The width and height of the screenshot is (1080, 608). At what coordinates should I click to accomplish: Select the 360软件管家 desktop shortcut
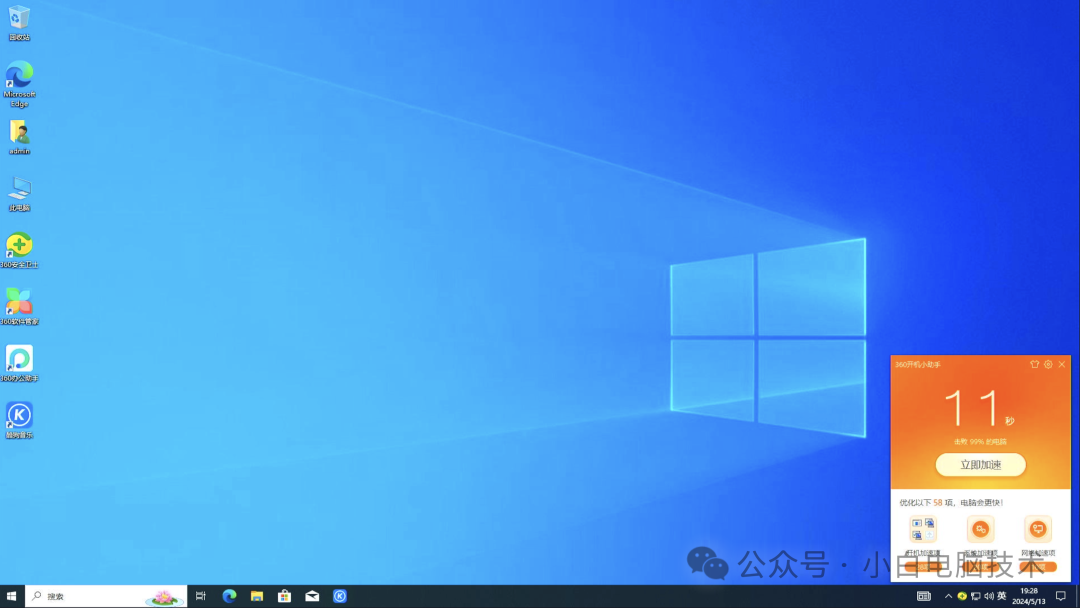pos(19,307)
